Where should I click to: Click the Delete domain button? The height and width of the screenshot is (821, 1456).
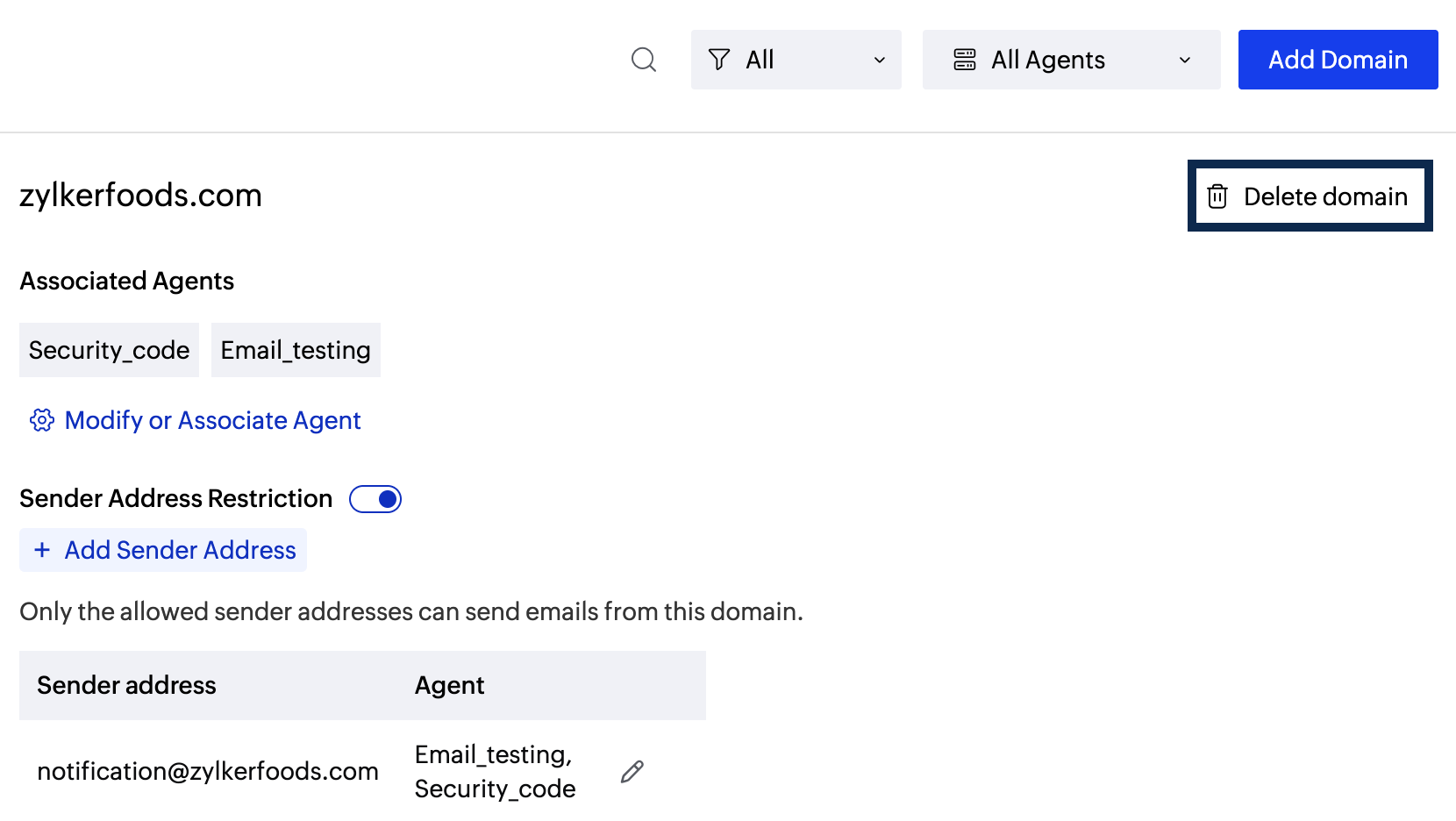click(1309, 196)
